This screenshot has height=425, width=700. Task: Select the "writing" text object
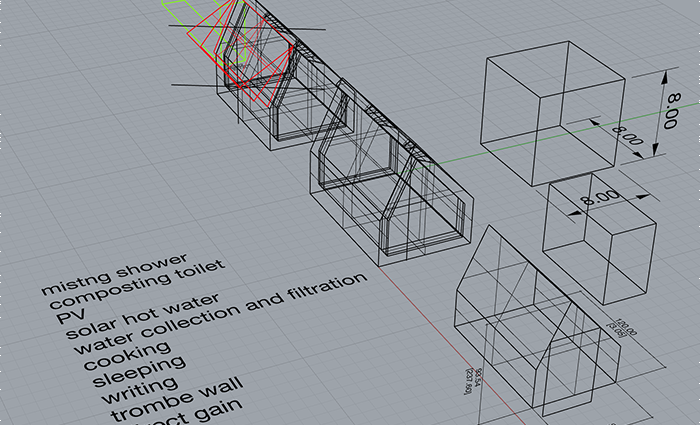140,390
